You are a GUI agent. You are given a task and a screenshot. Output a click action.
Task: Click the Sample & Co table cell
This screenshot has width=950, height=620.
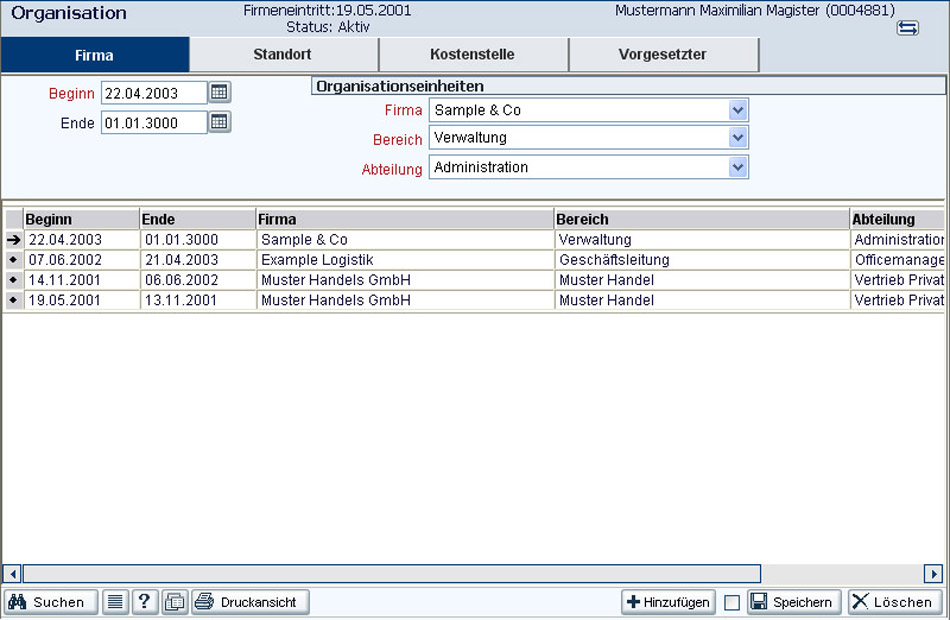[x=405, y=239]
